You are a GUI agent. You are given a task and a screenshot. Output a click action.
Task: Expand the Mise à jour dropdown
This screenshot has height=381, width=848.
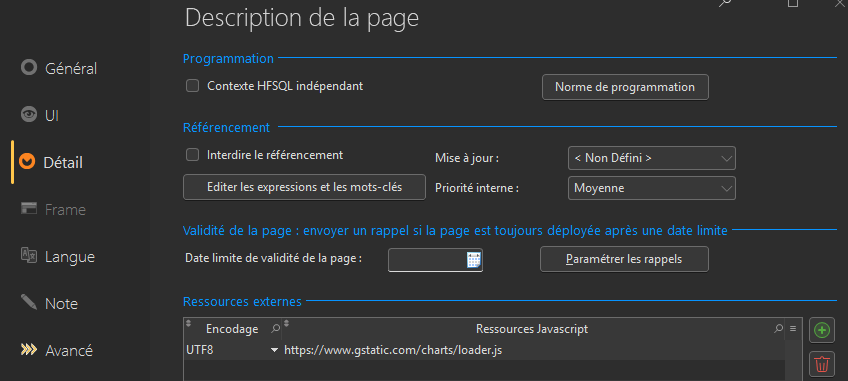[652, 158]
